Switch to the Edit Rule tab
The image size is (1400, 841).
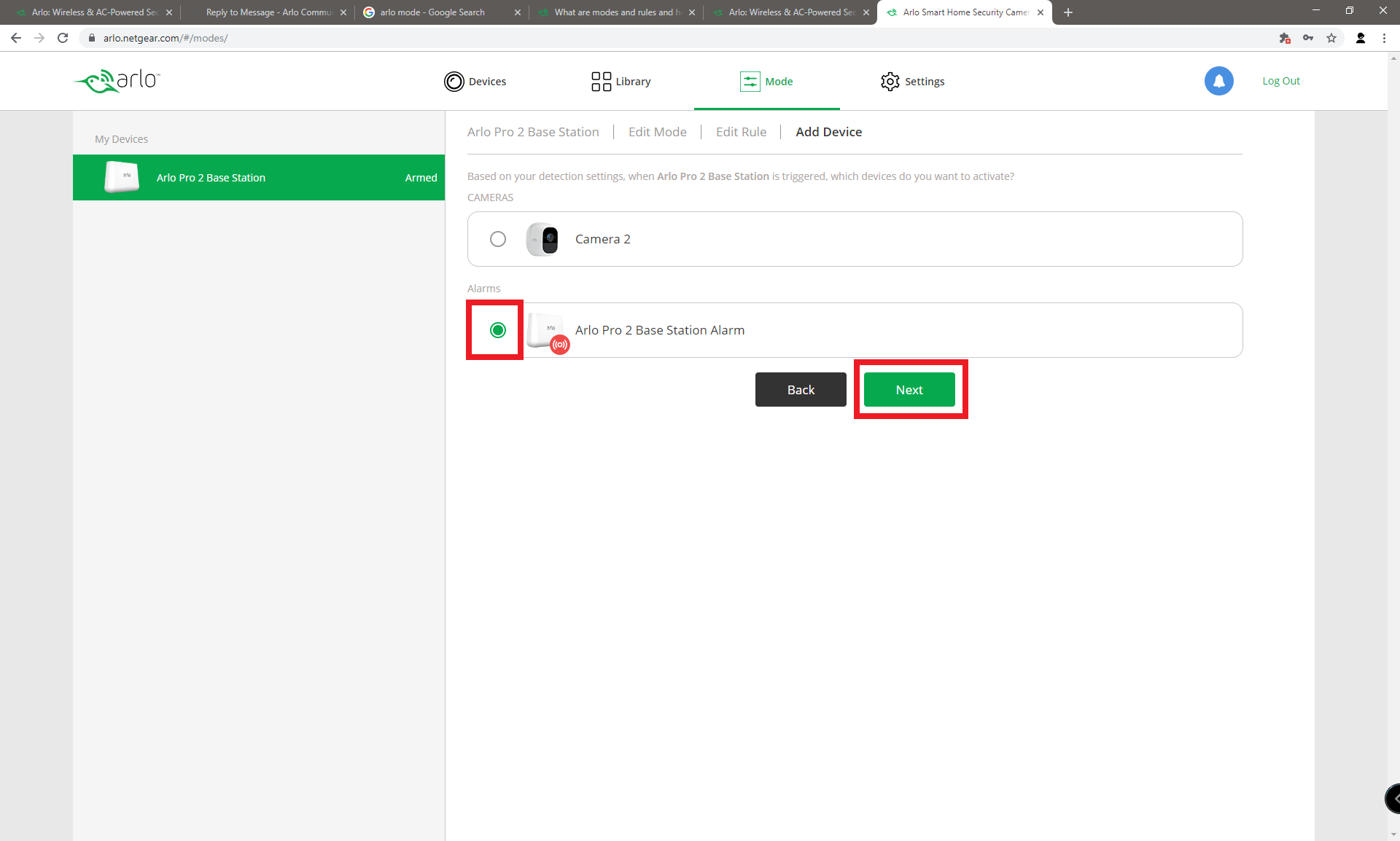tap(740, 131)
